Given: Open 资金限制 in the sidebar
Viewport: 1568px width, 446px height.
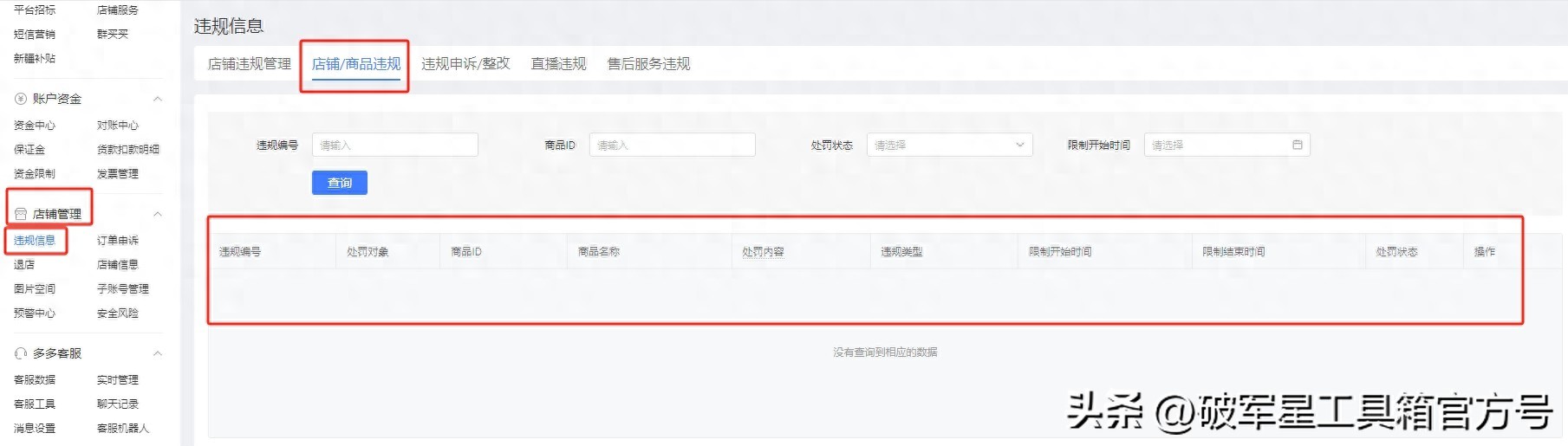Looking at the screenshot, I should pyautogui.click(x=35, y=174).
